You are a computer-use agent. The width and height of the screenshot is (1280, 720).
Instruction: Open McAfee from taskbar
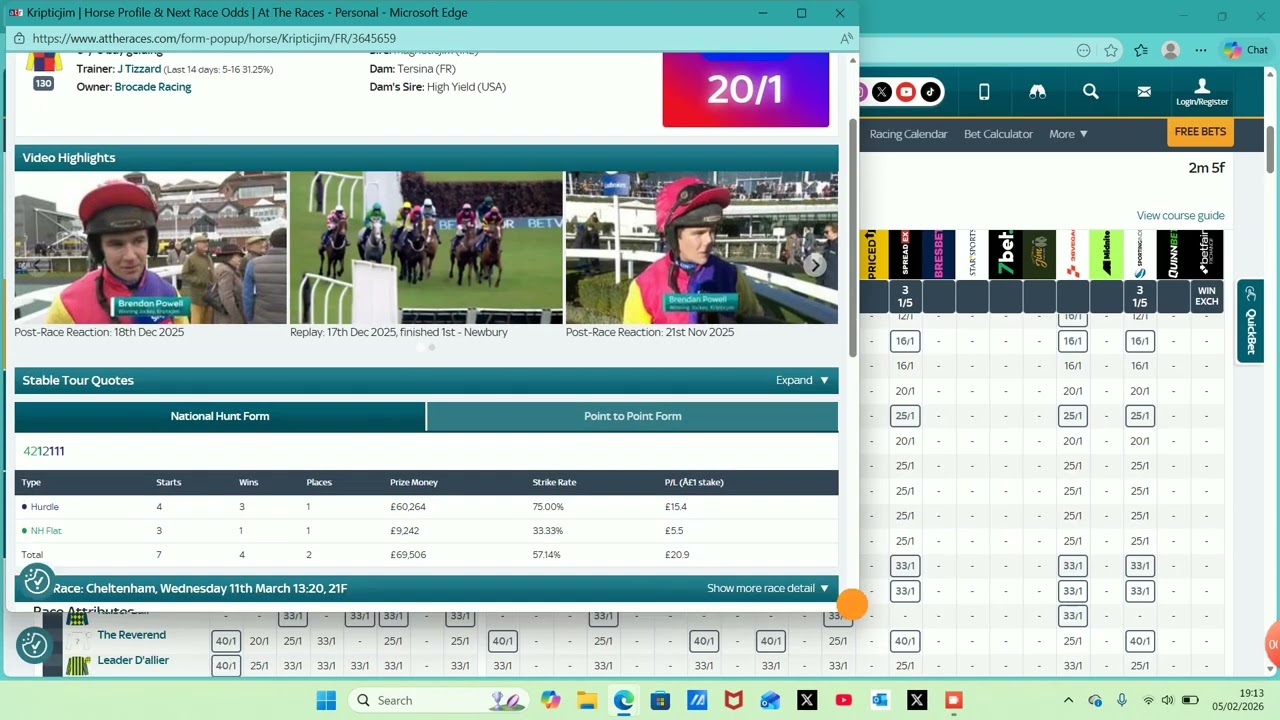click(733, 700)
